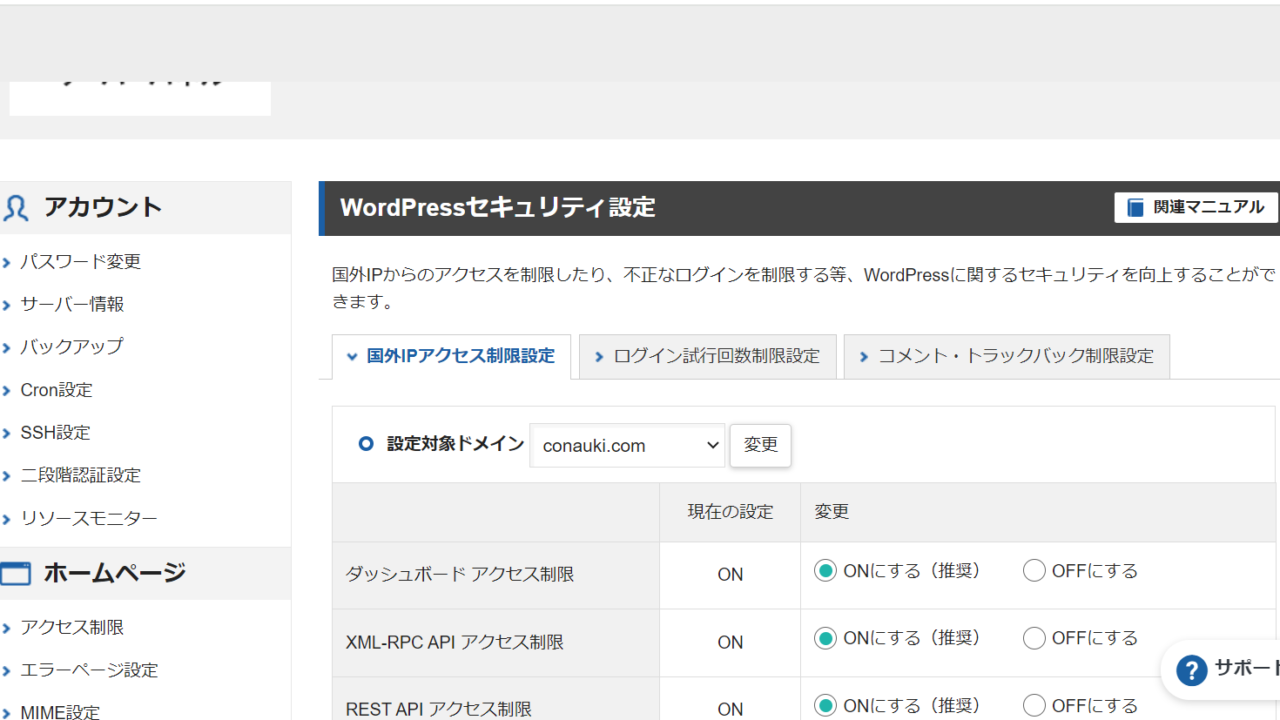Open MIME設定 link
The image size is (1280, 720).
[x=60, y=712]
